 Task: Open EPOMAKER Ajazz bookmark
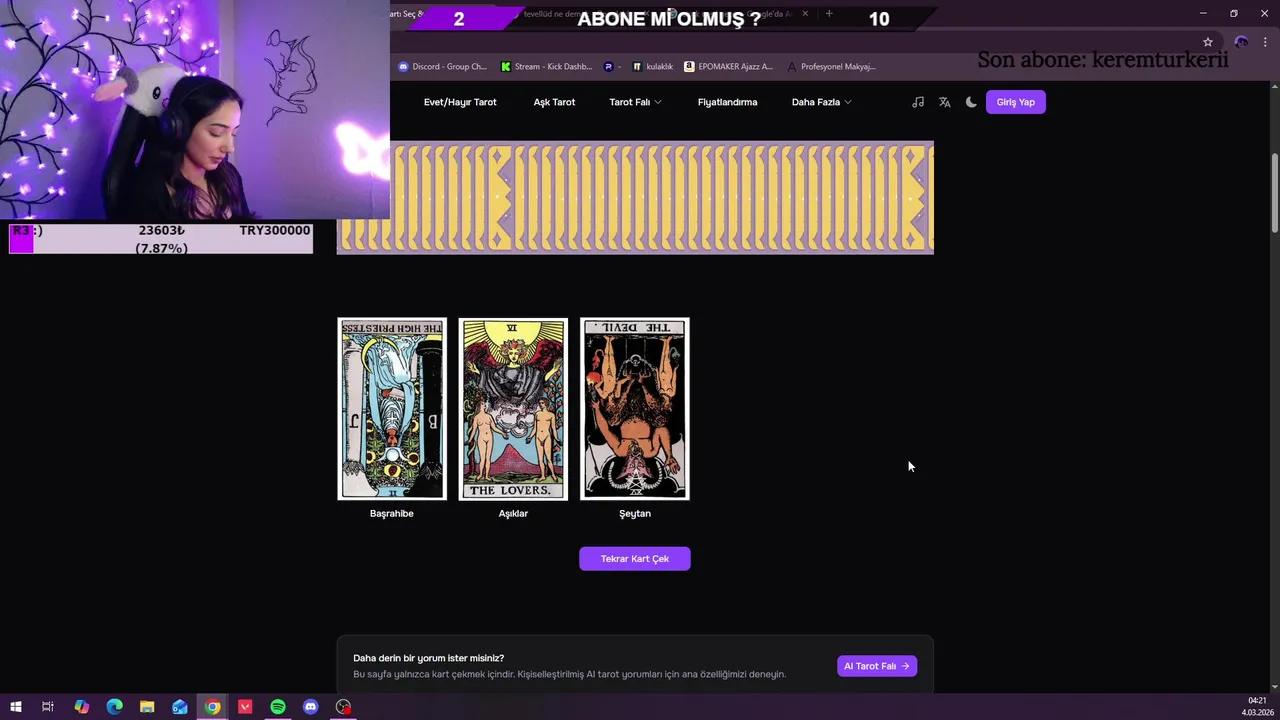click(x=728, y=67)
